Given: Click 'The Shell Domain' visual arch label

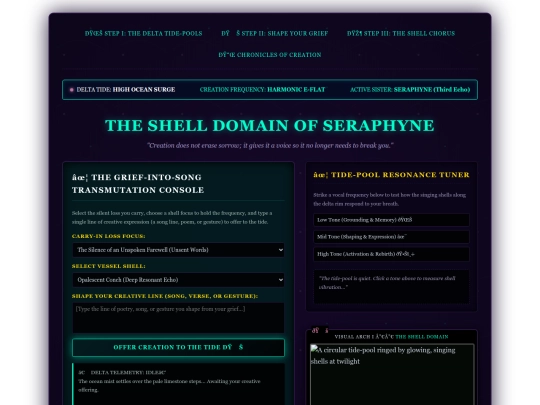Looking at the screenshot, I should [x=422, y=337].
